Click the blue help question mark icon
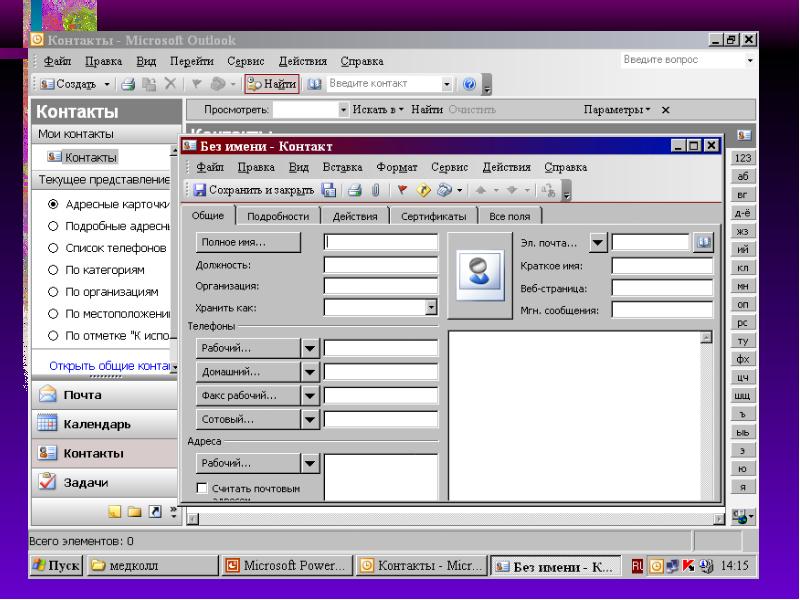 [469, 84]
